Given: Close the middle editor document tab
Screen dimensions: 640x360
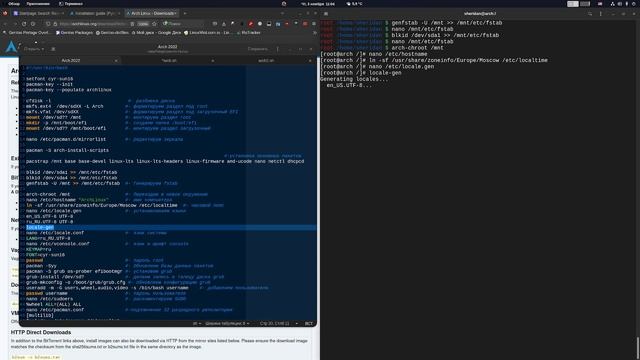Looking at the screenshot, I should click(213, 61).
